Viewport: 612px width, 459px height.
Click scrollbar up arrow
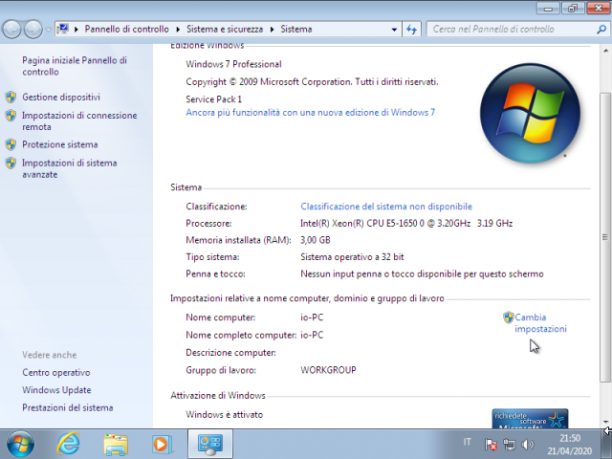pyautogui.click(x=605, y=51)
